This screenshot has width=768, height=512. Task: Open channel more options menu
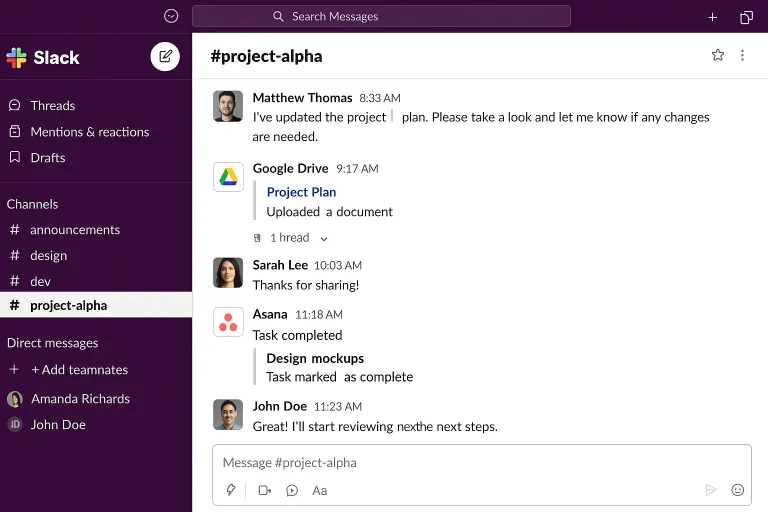743,55
